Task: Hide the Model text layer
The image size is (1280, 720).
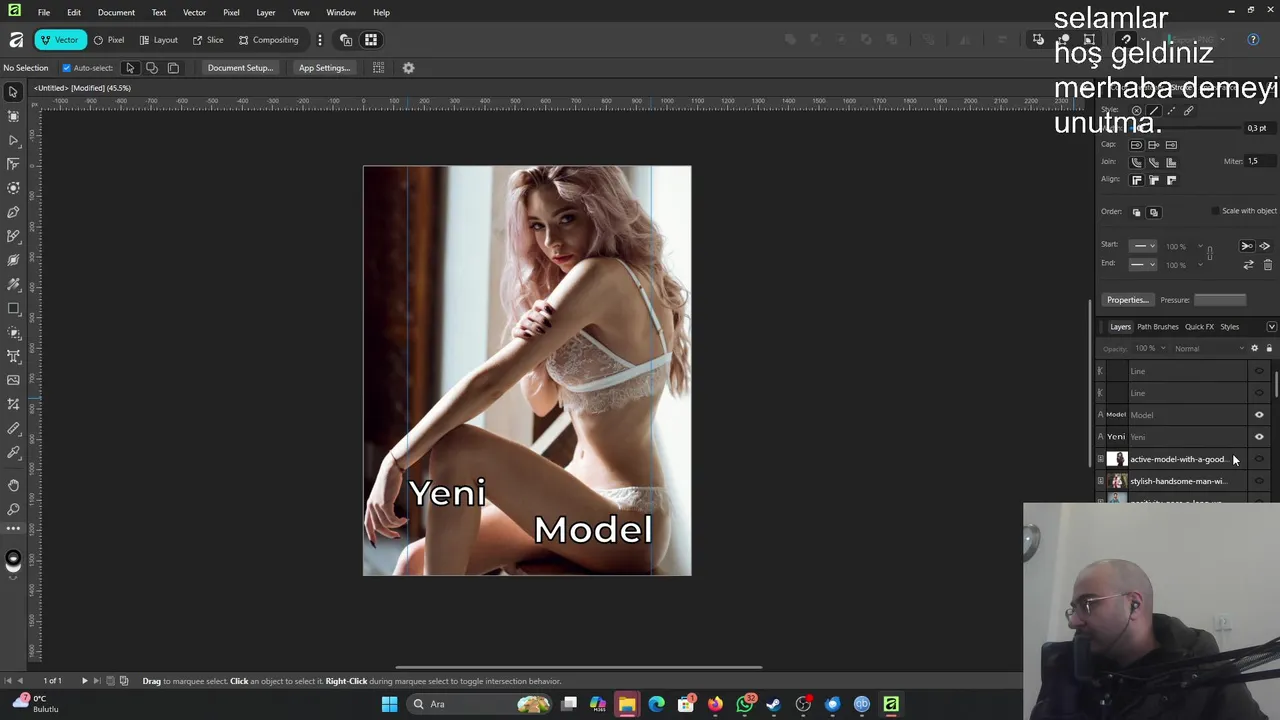Action: [1259, 415]
